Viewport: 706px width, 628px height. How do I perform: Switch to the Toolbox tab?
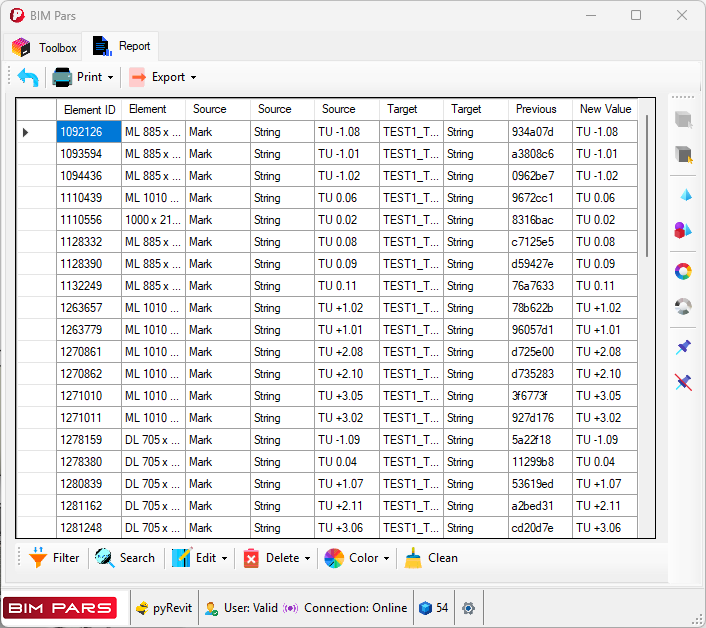click(x=43, y=47)
